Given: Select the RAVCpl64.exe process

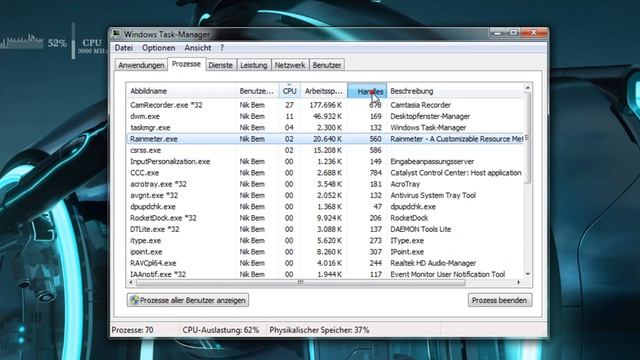Looking at the screenshot, I should pyautogui.click(x=325, y=263).
